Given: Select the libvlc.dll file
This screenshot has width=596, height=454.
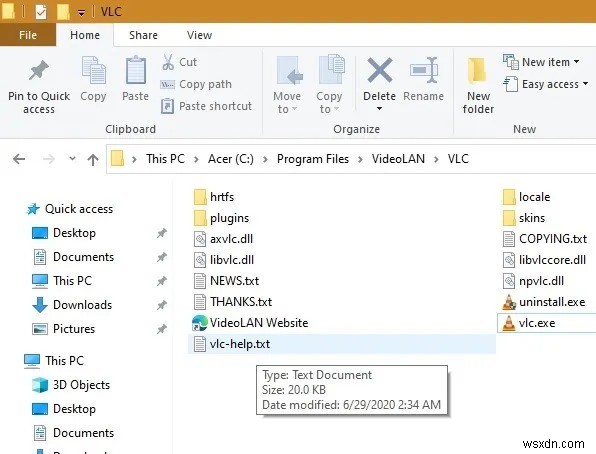Looking at the screenshot, I should click(224, 260).
